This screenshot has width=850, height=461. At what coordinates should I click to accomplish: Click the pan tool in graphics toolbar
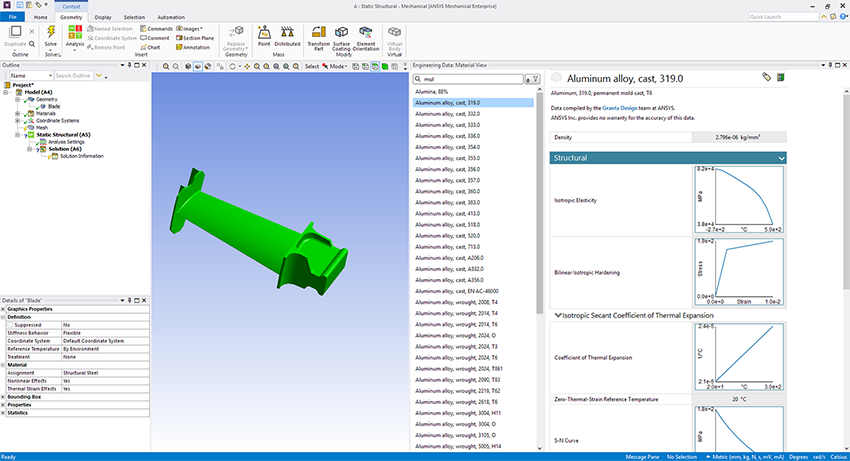point(247,66)
